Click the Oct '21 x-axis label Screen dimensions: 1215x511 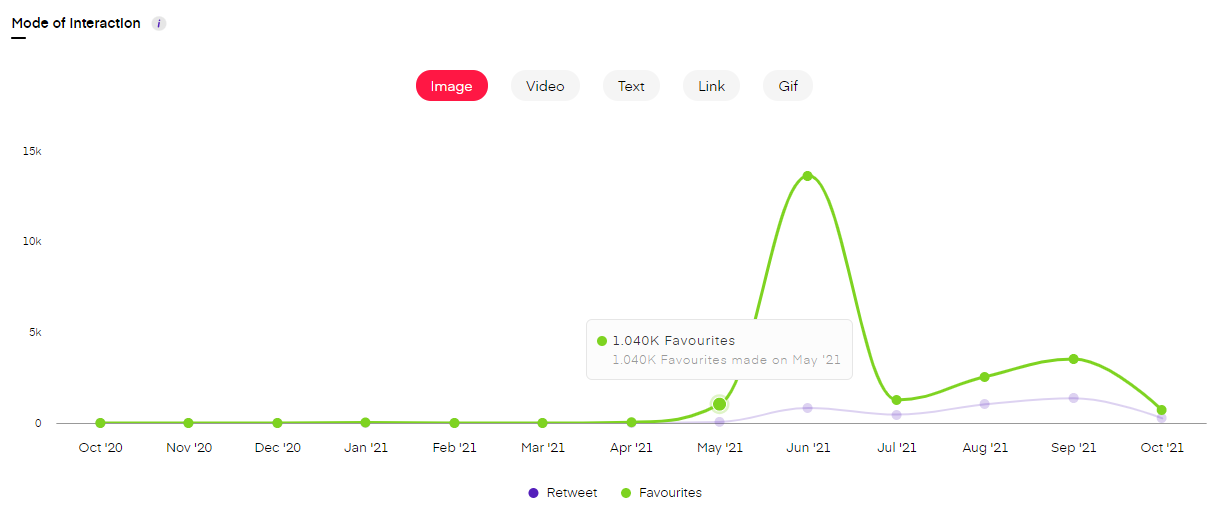coord(1161,448)
